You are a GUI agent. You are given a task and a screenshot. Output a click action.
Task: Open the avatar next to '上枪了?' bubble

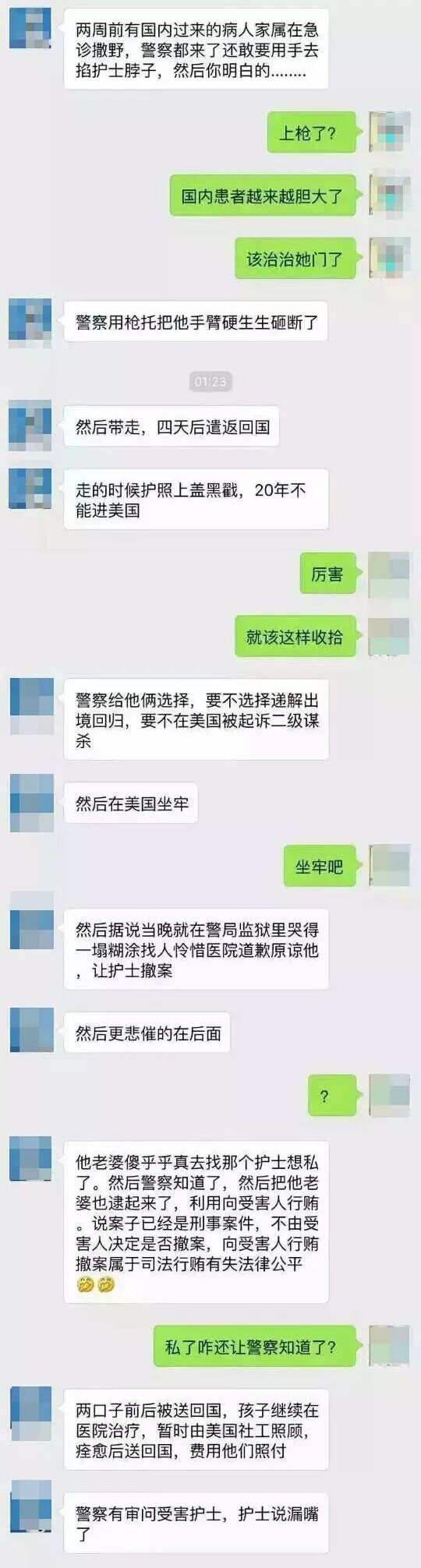(390, 132)
